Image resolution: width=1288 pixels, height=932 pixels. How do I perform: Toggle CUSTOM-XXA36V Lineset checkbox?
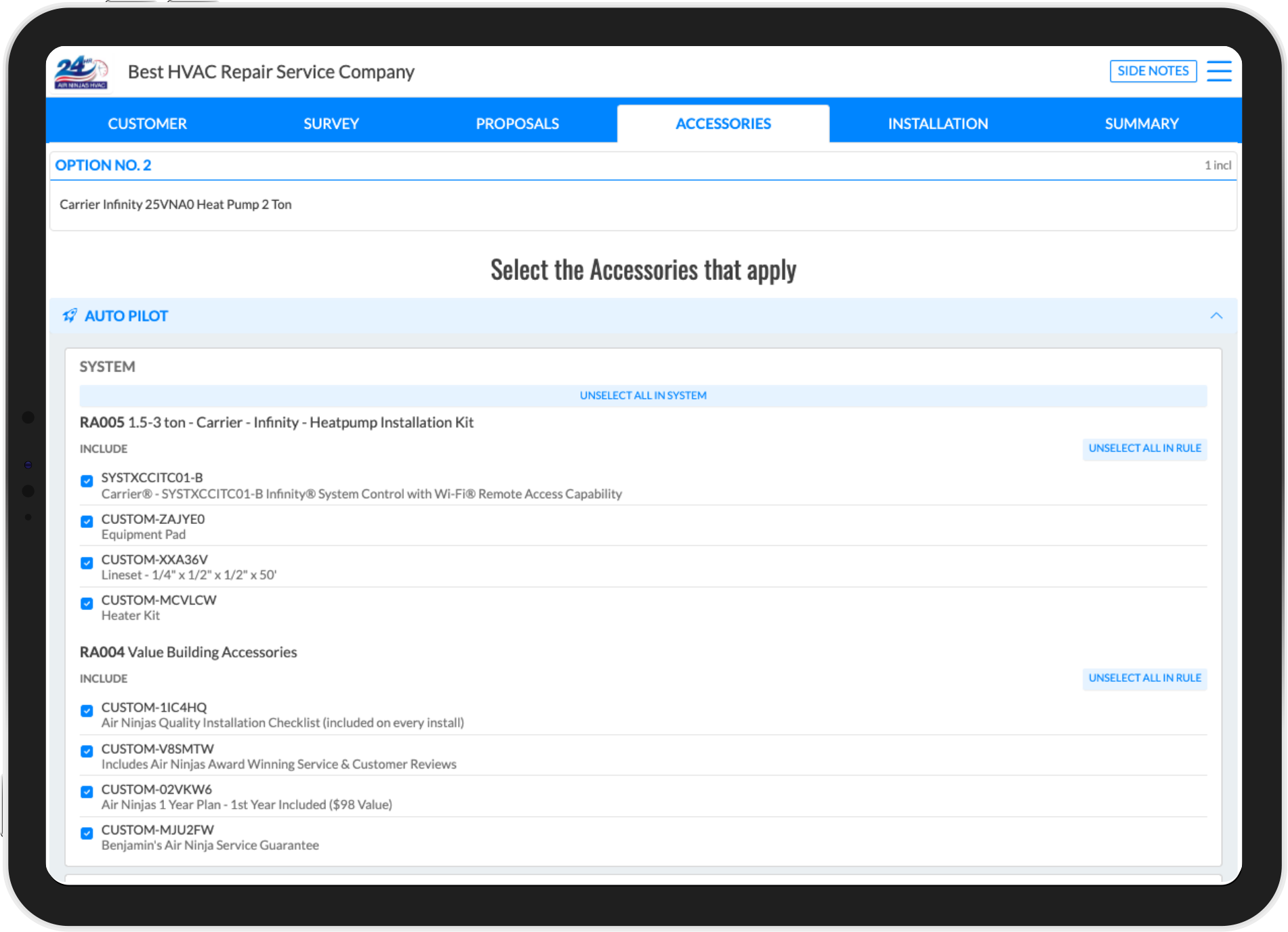click(x=87, y=563)
